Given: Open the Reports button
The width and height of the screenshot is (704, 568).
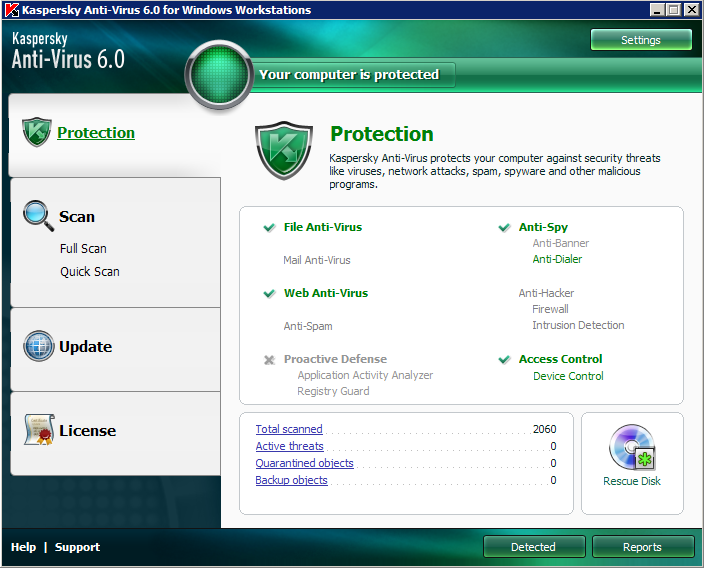Looking at the screenshot, I should point(642,547).
